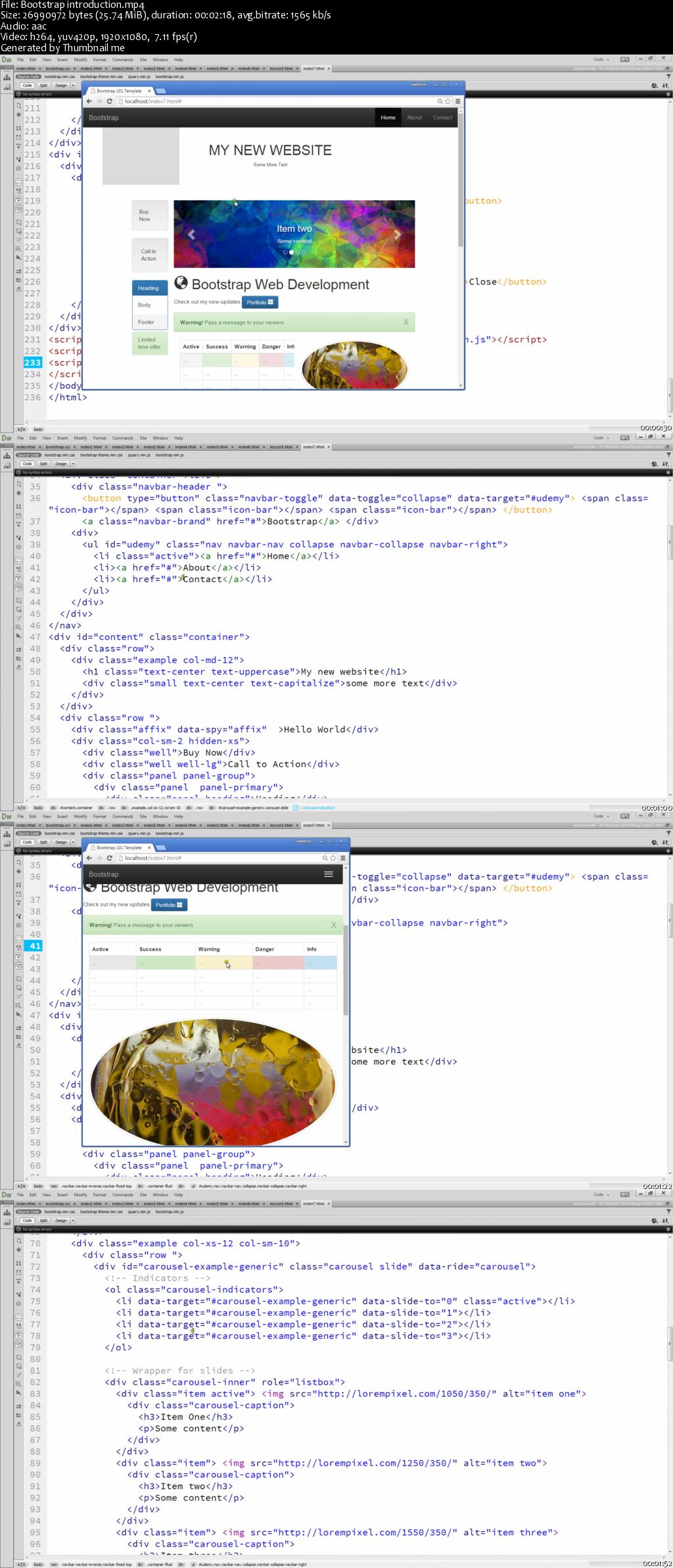Click Apply Comment icon in 00:01:00 frame
Image resolution: width=673 pixels, height=1568 pixels.
tap(18, 601)
